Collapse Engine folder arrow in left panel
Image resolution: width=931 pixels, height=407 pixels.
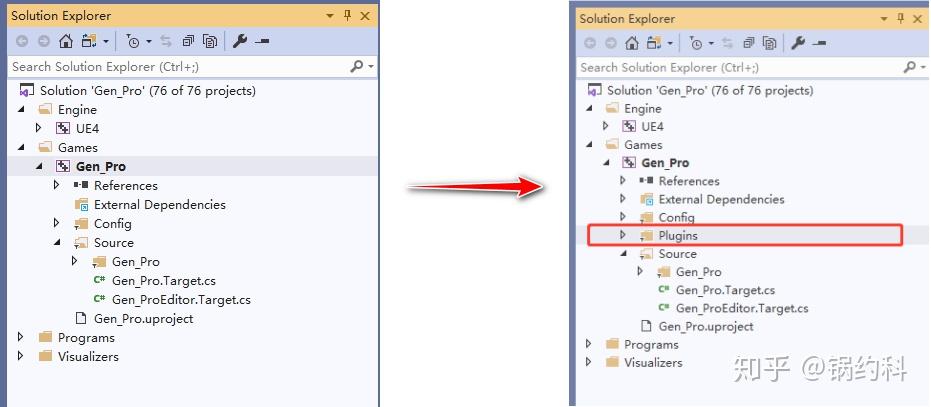coord(21,109)
